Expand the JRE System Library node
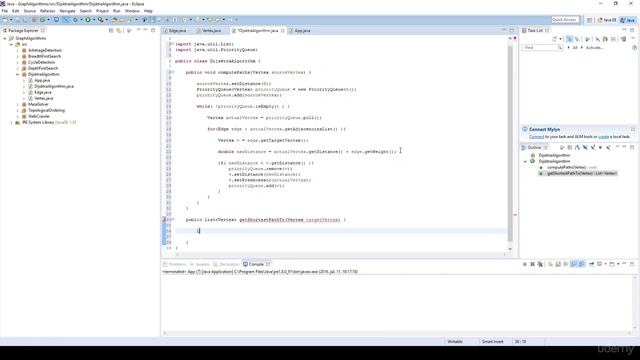Image resolution: width=640 pixels, height=360 pixels. (11, 122)
